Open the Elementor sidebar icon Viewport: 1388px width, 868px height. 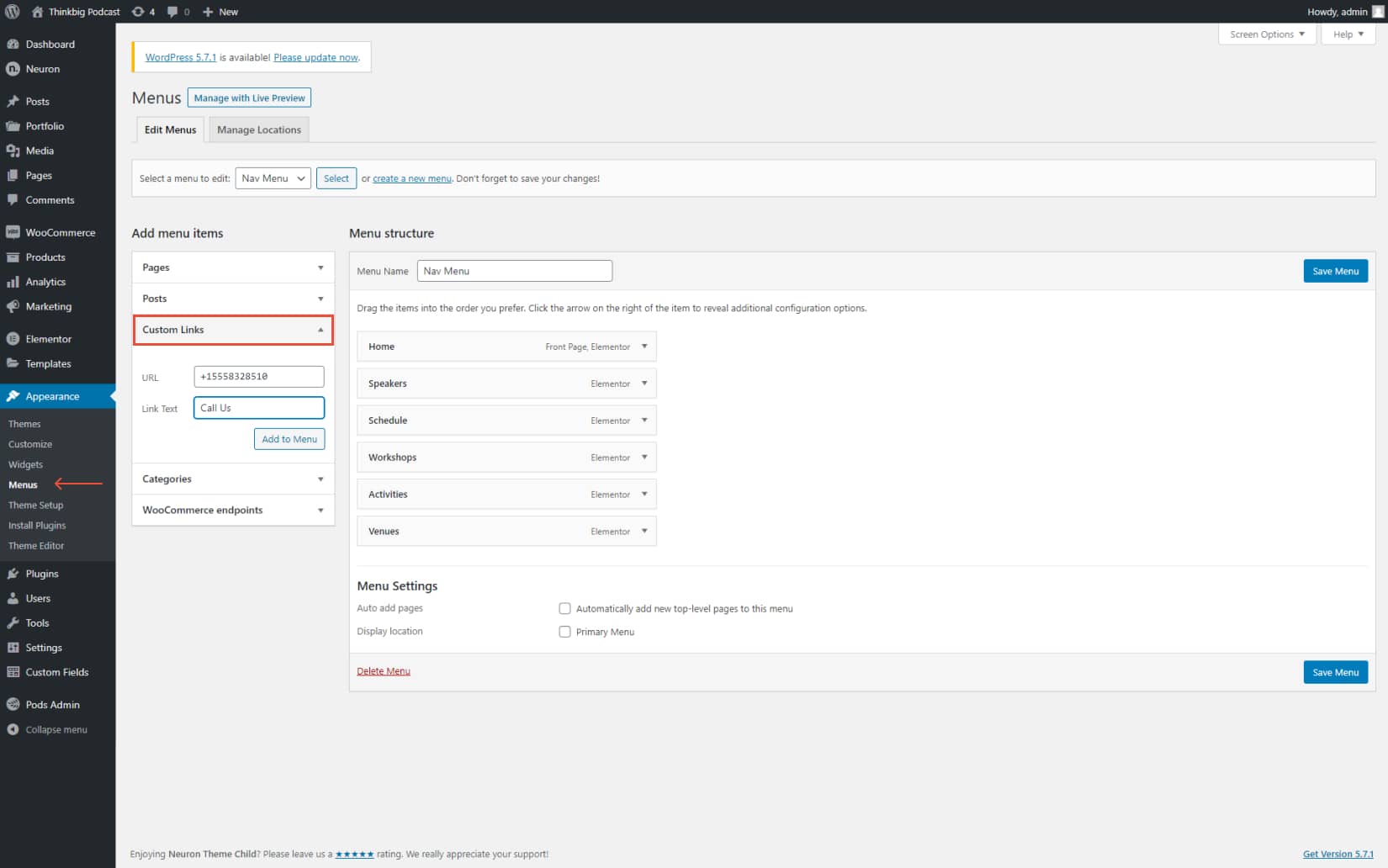coord(13,338)
